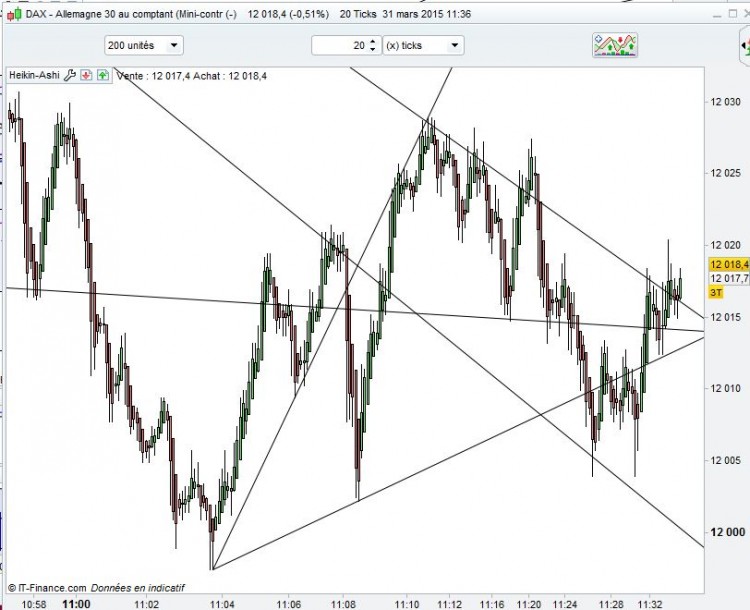Maximize the DAX chart window
This screenshot has width=750, height=610.
coord(733,14)
